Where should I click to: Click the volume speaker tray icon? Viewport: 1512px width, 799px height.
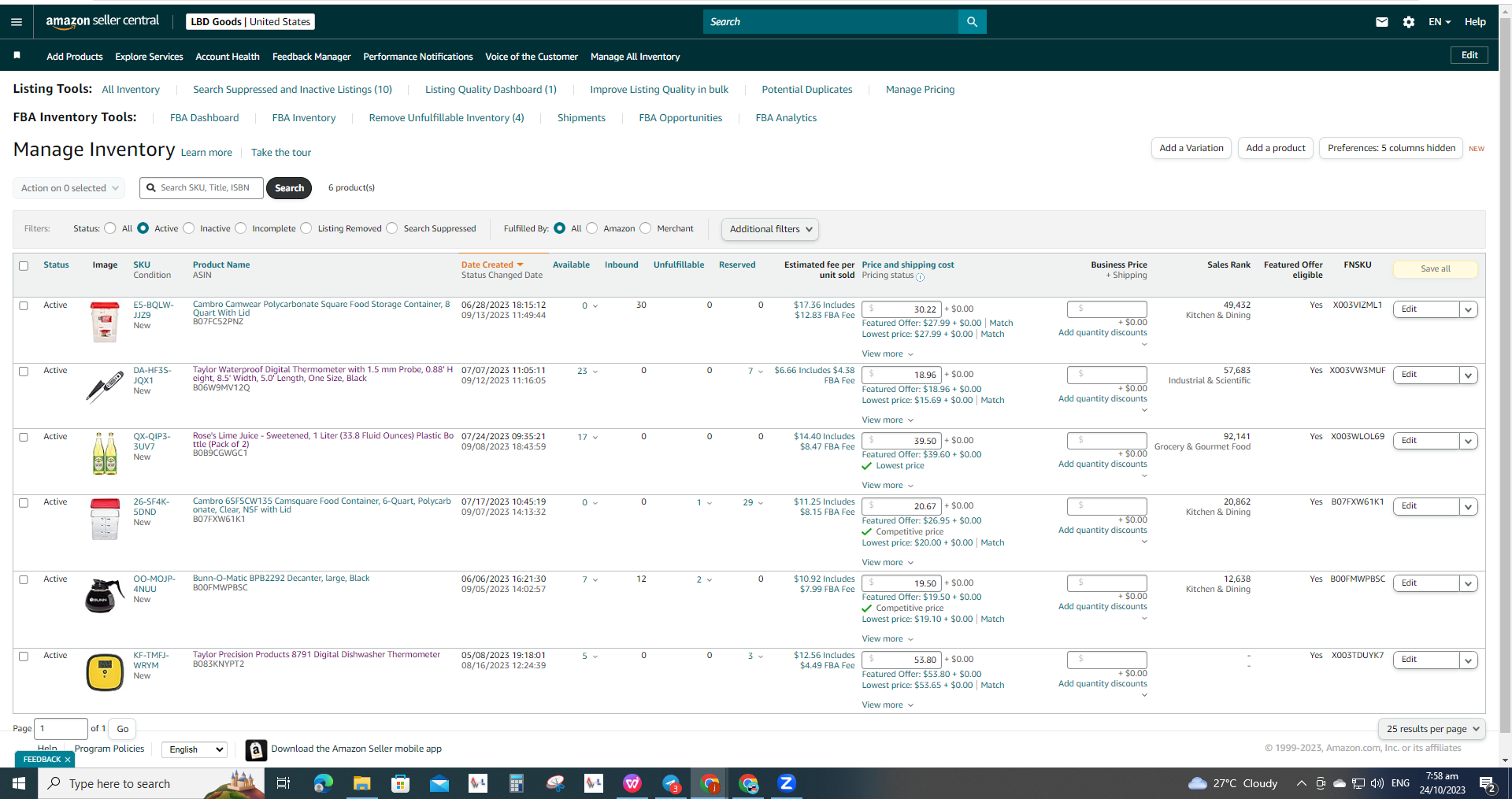tap(1377, 783)
